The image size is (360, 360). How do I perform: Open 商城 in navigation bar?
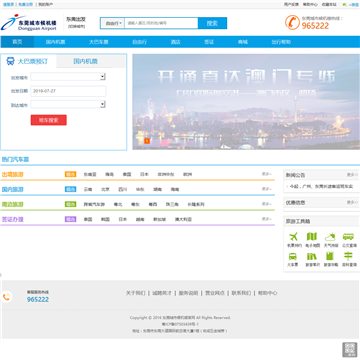tap(243, 42)
